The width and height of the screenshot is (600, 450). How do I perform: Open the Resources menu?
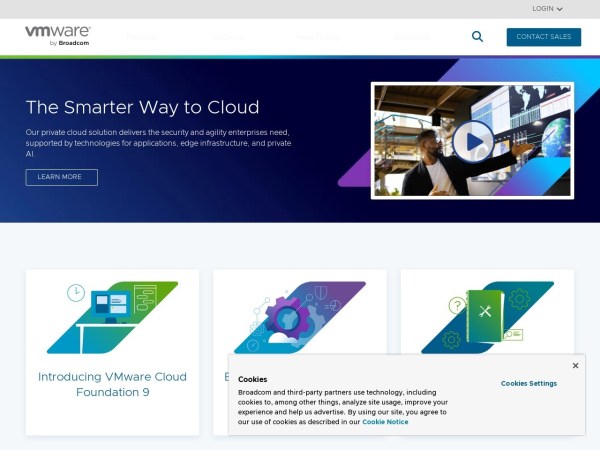point(411,37)
